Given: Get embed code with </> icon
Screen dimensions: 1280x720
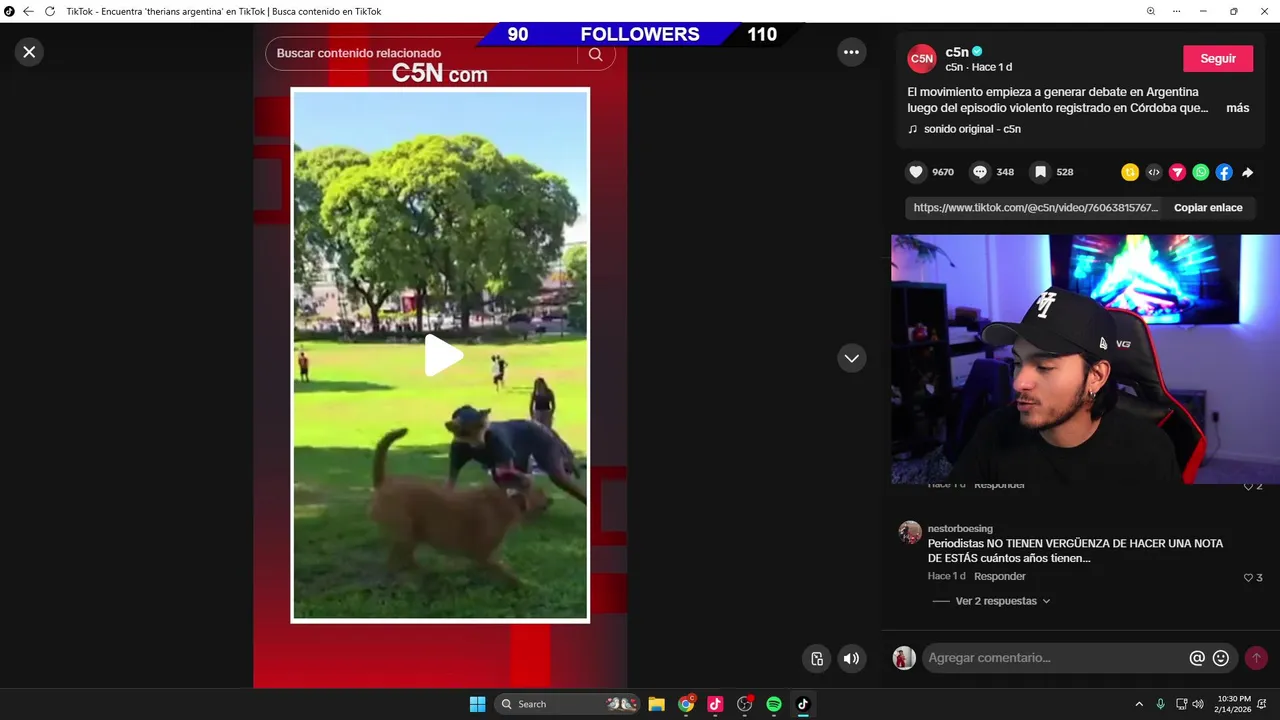Looking at the screenshot, I should [x=1154, y=172].
